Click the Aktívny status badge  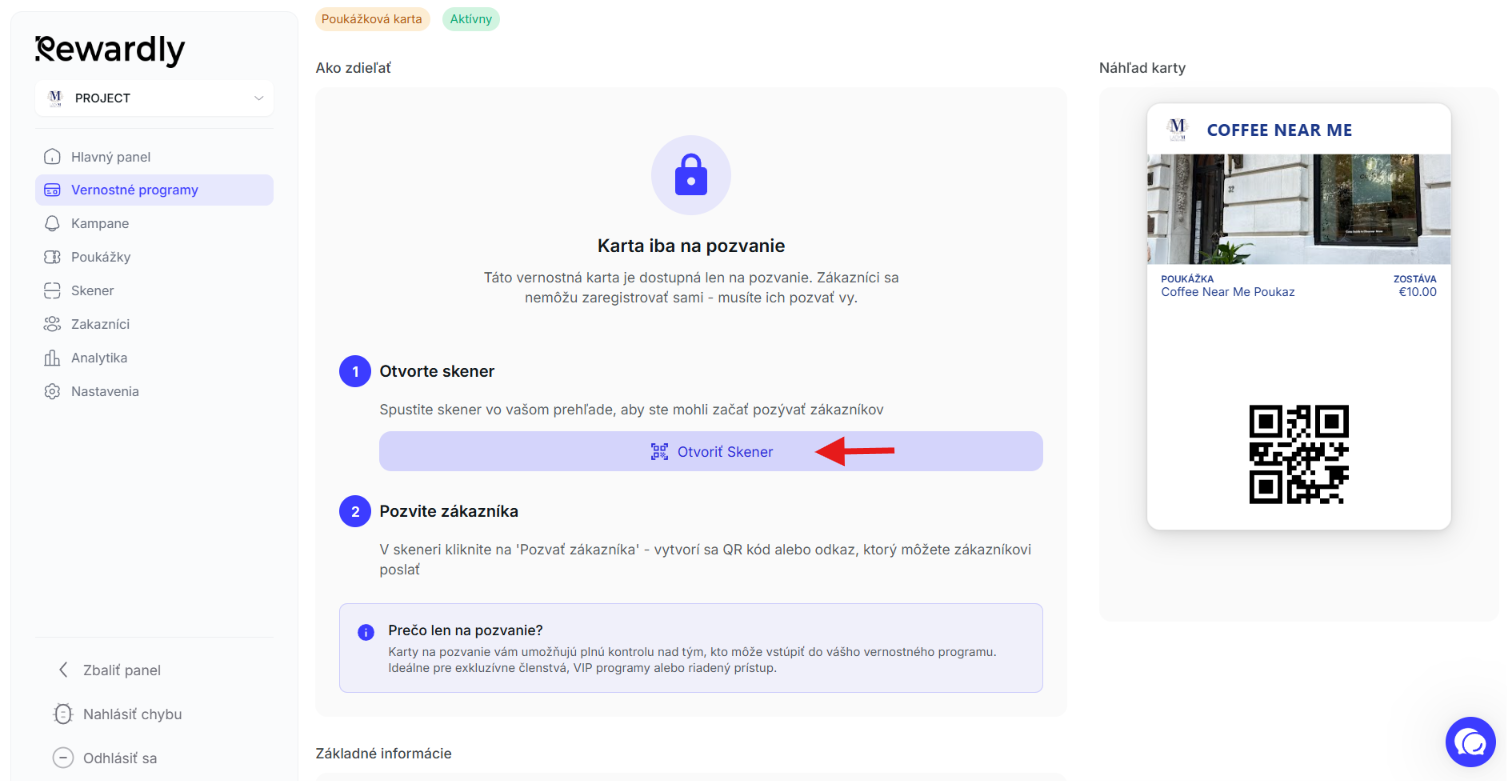[470, 19]
